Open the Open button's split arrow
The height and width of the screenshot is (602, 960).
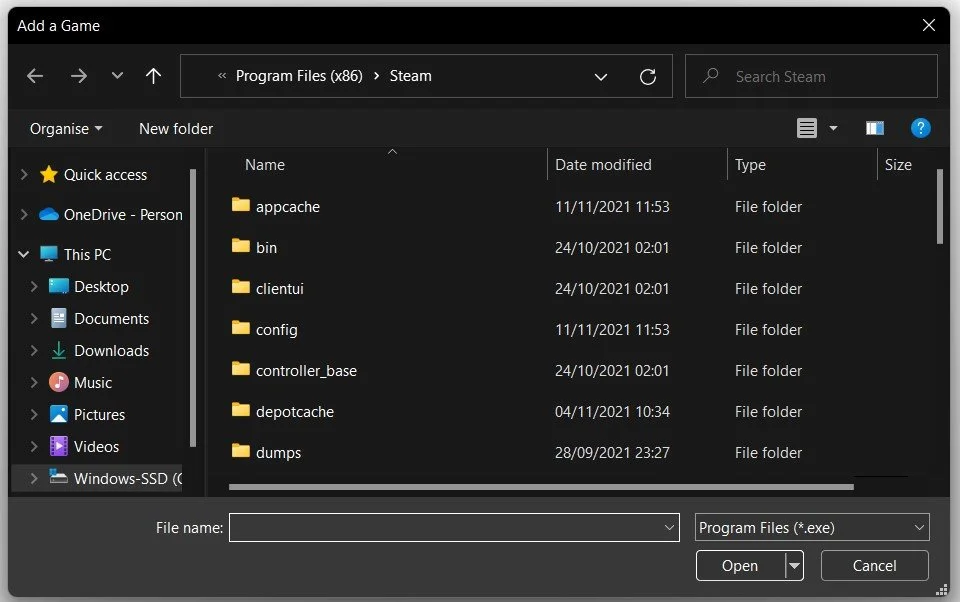(x=794, y=565)
